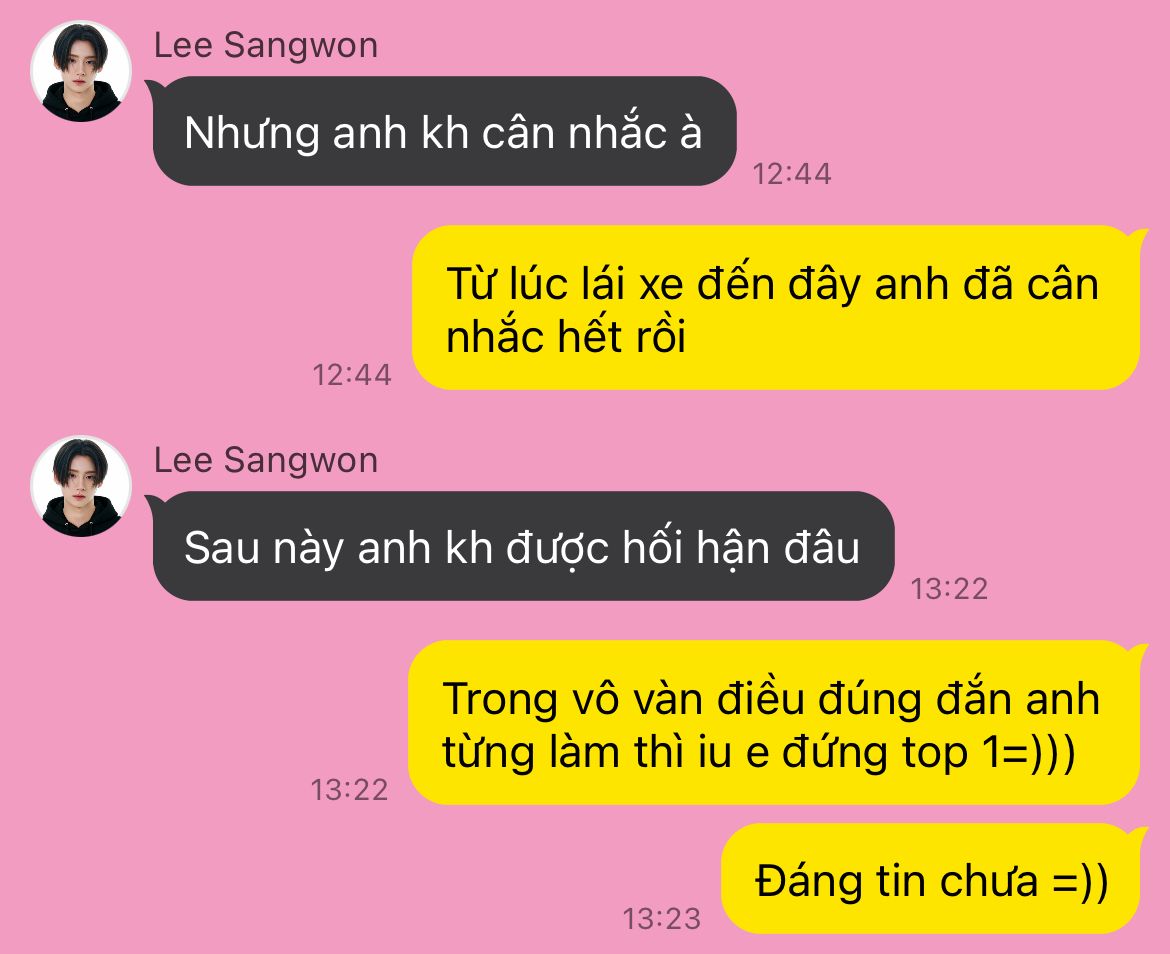This screenshot has width=1170, height=954.
Task: Tap the 'Trong vô vàn điều đúng đắn' message
Action: pos(776,723)
